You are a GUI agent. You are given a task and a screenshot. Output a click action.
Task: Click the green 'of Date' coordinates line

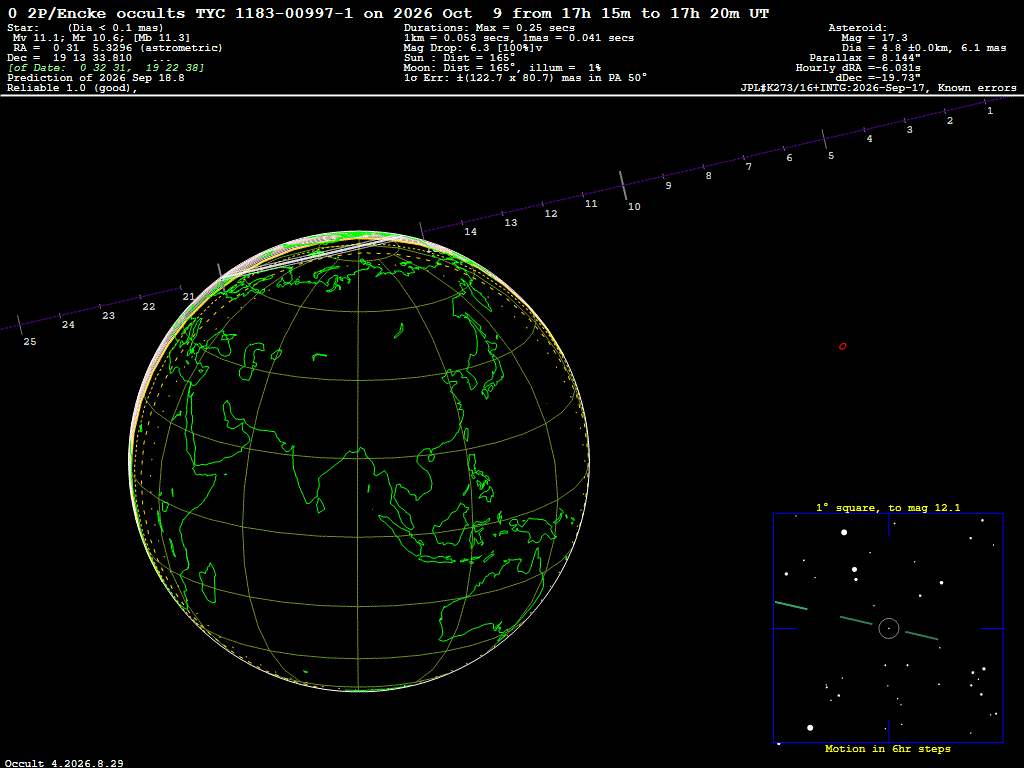[x=106, y=68]
